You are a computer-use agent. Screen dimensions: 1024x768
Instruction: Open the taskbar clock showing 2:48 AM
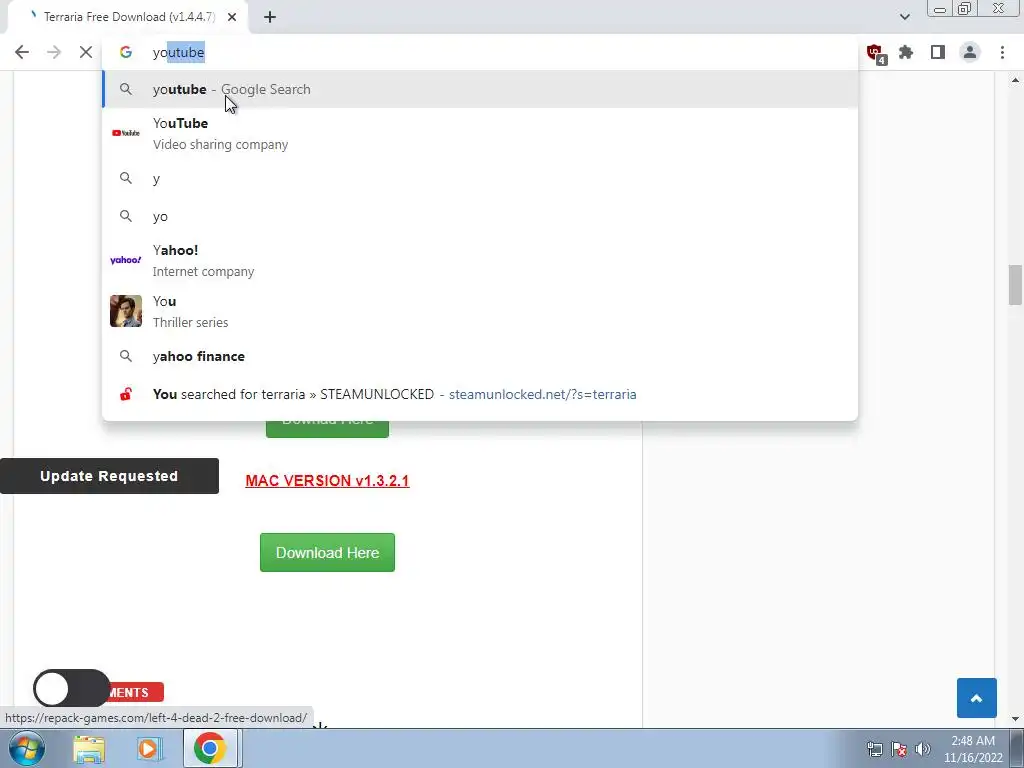coord(973,749)
